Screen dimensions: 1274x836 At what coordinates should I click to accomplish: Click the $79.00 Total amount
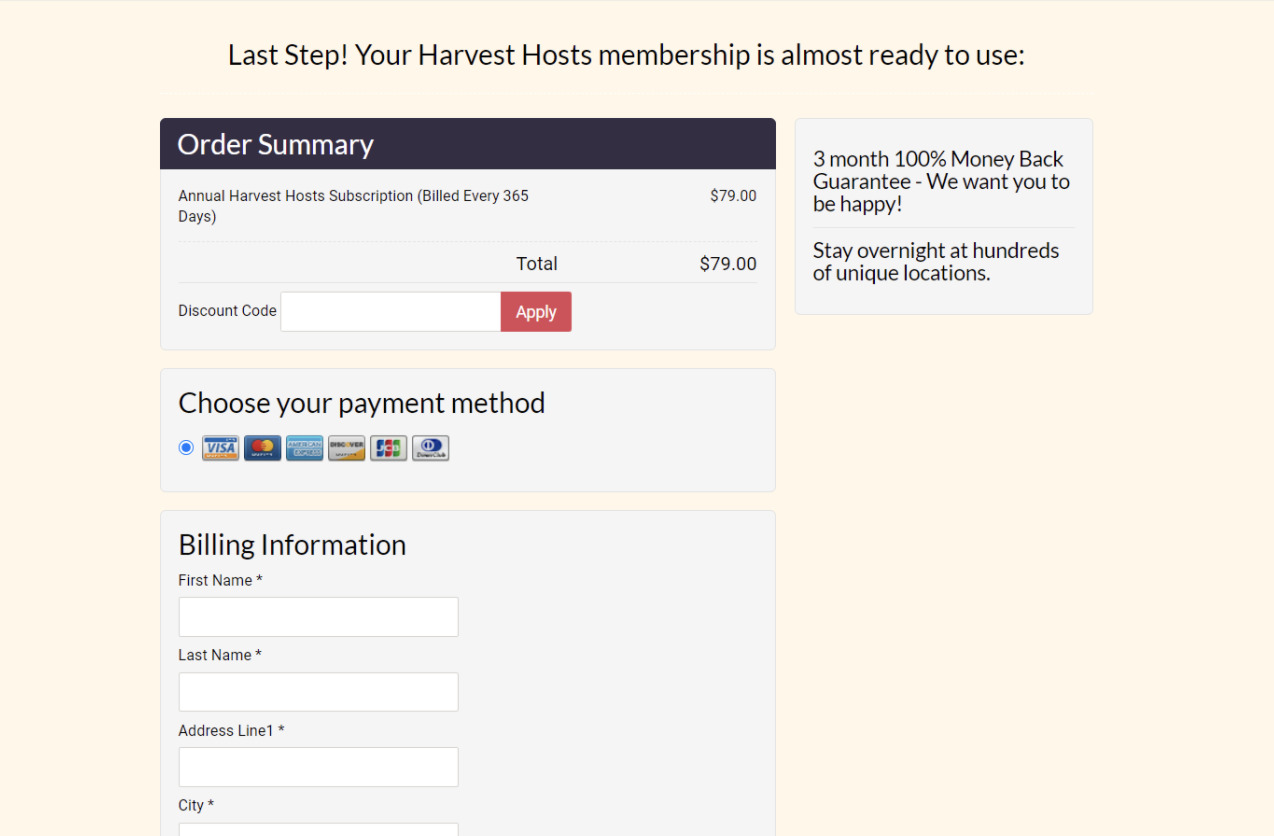pyautogui.click(x=728, y=264)
